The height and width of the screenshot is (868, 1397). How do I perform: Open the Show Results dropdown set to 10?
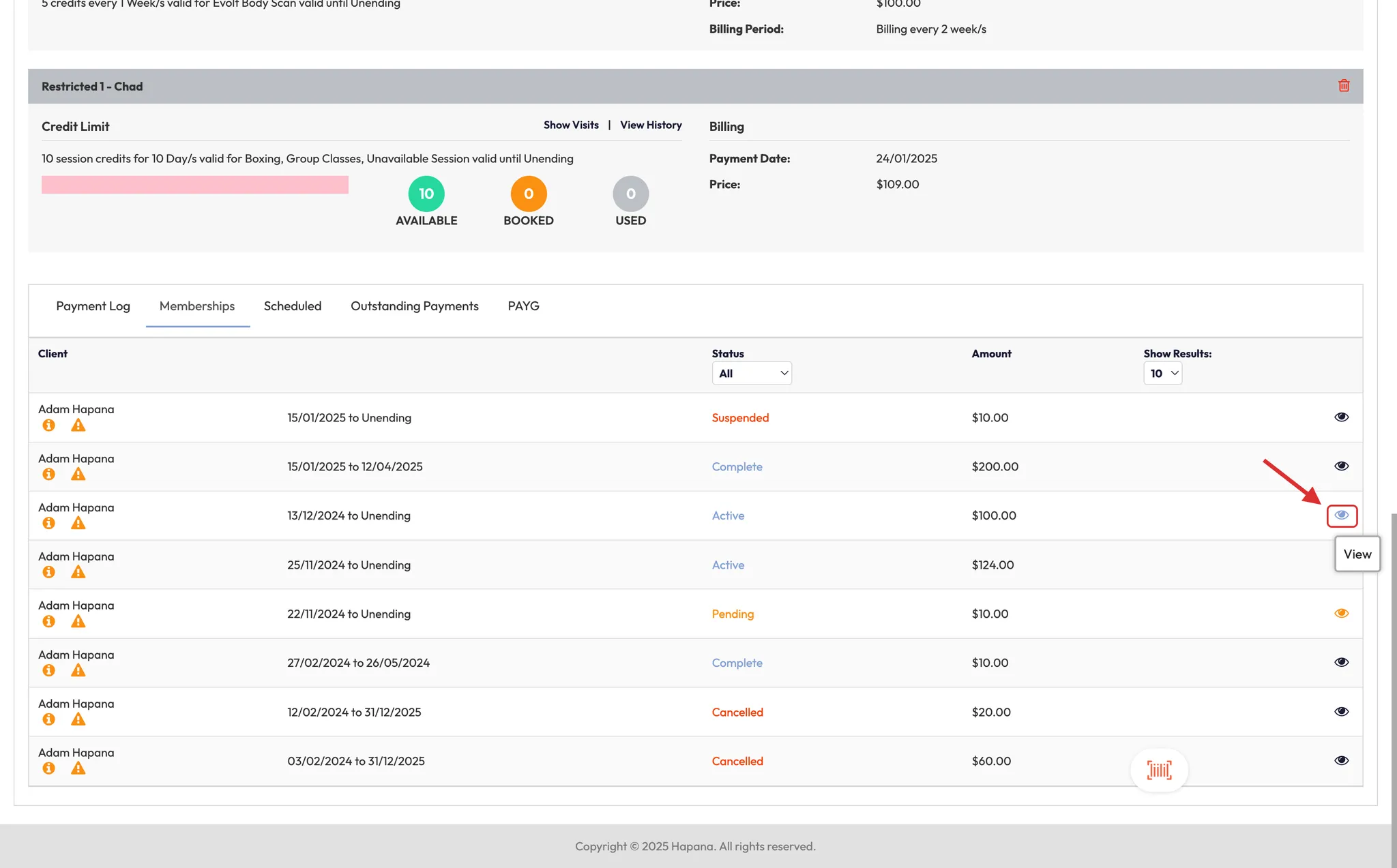click(x=1162, y=374)
